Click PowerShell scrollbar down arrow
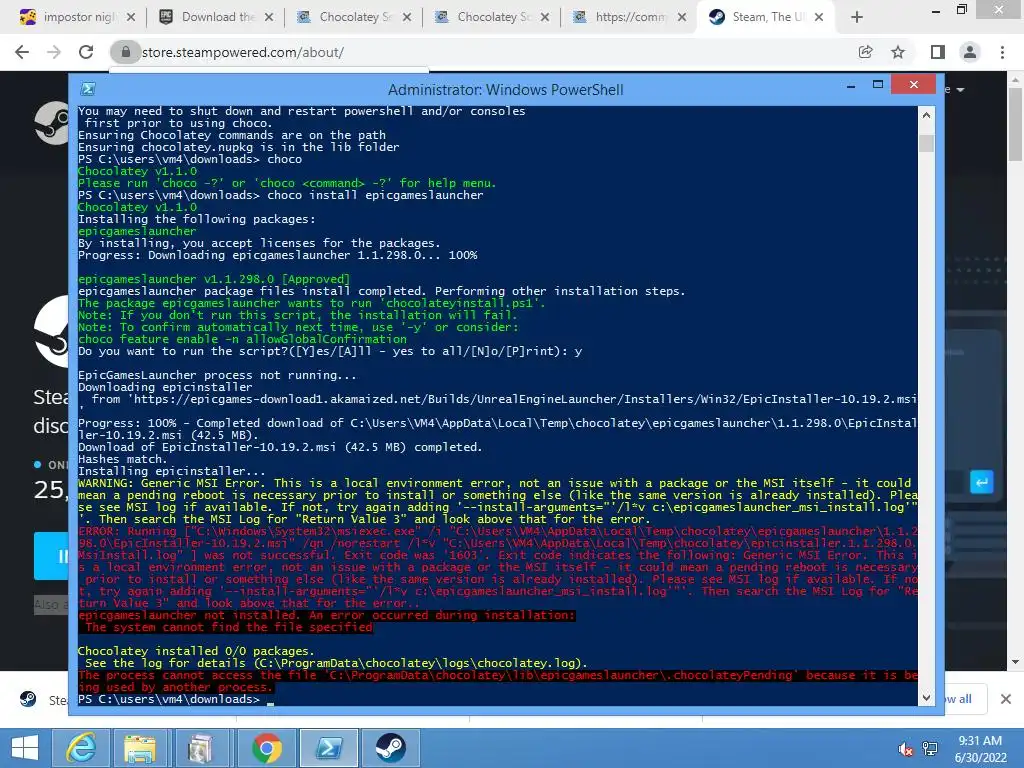 click(926, 697)
